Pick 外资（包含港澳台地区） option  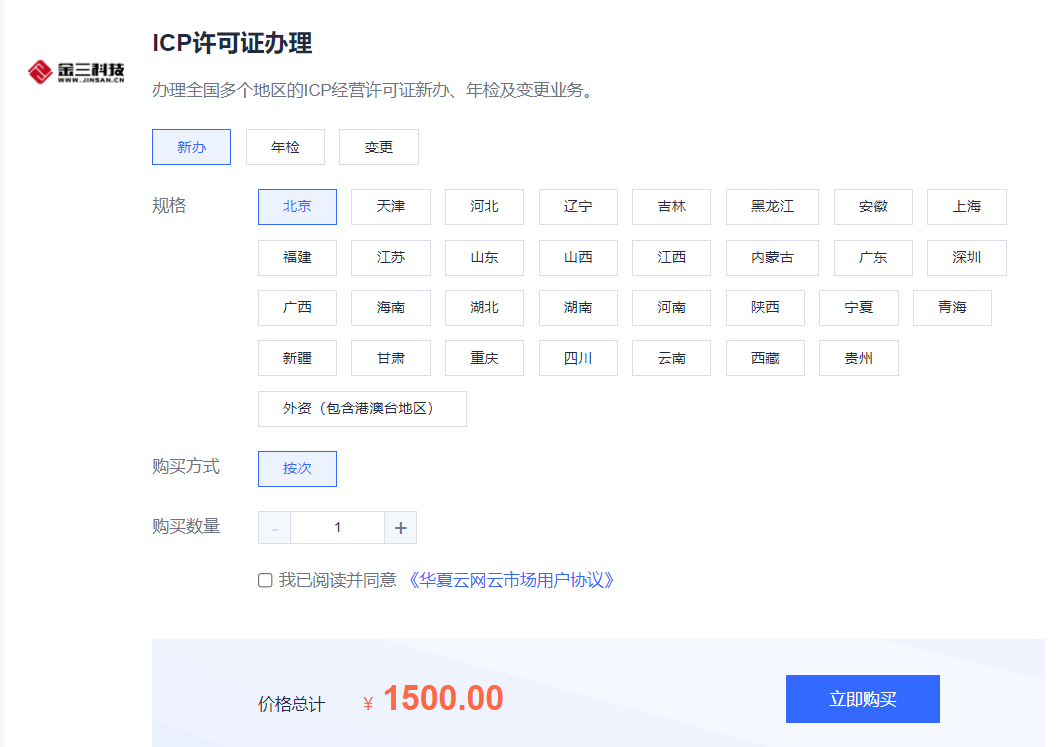[x=362, y=409]
